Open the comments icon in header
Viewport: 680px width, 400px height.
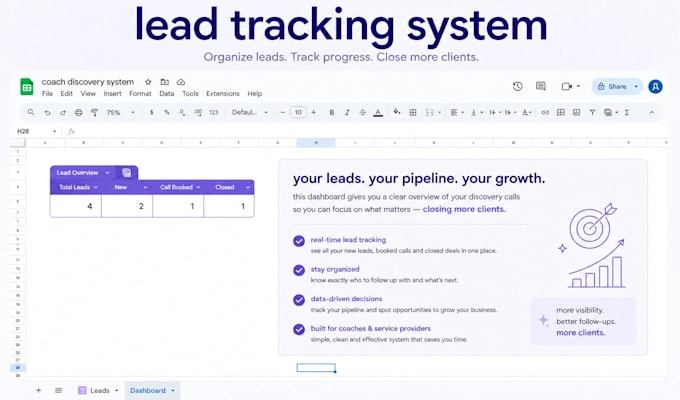540,86
